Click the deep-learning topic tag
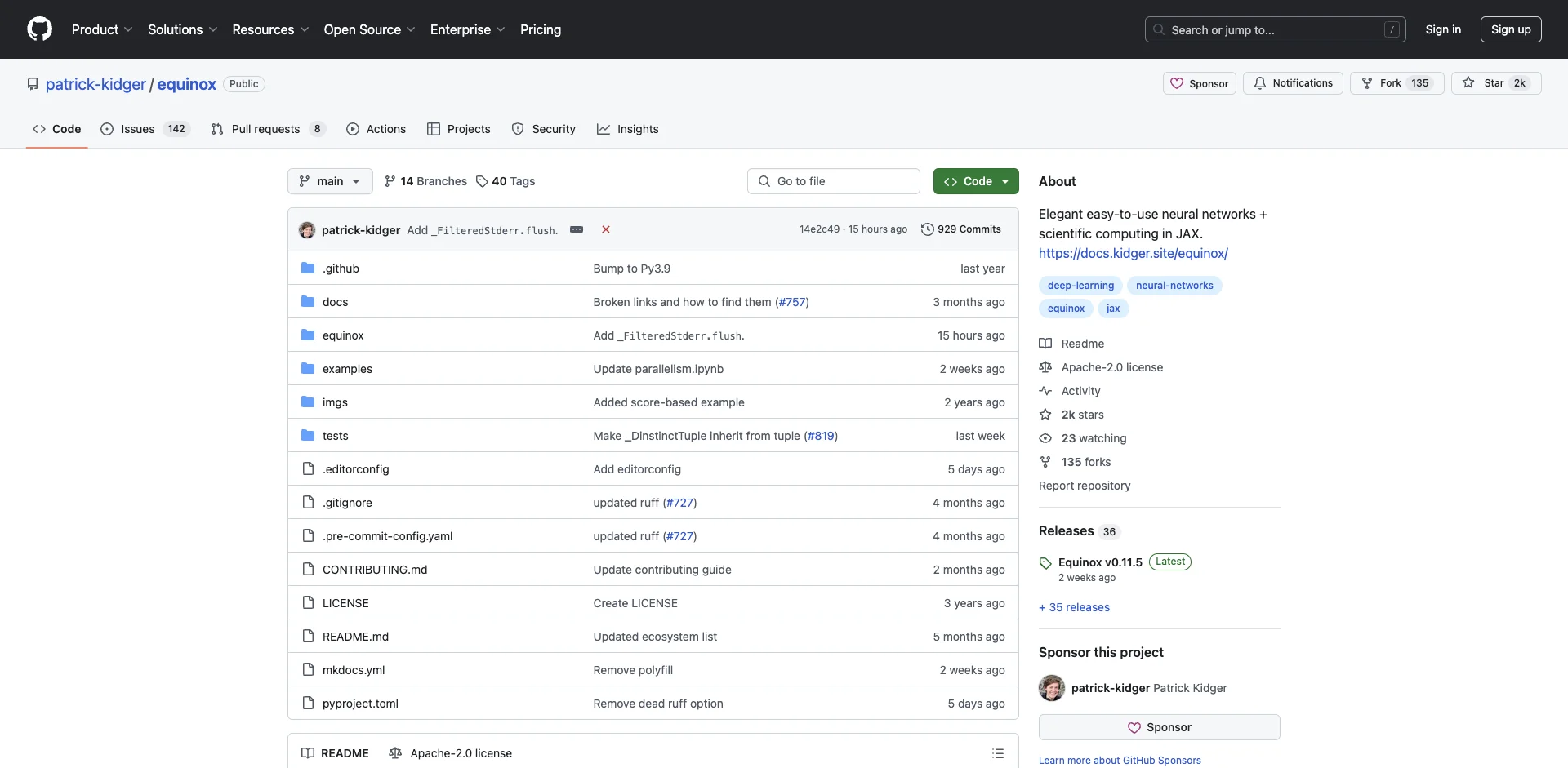 click(1080, 286)
